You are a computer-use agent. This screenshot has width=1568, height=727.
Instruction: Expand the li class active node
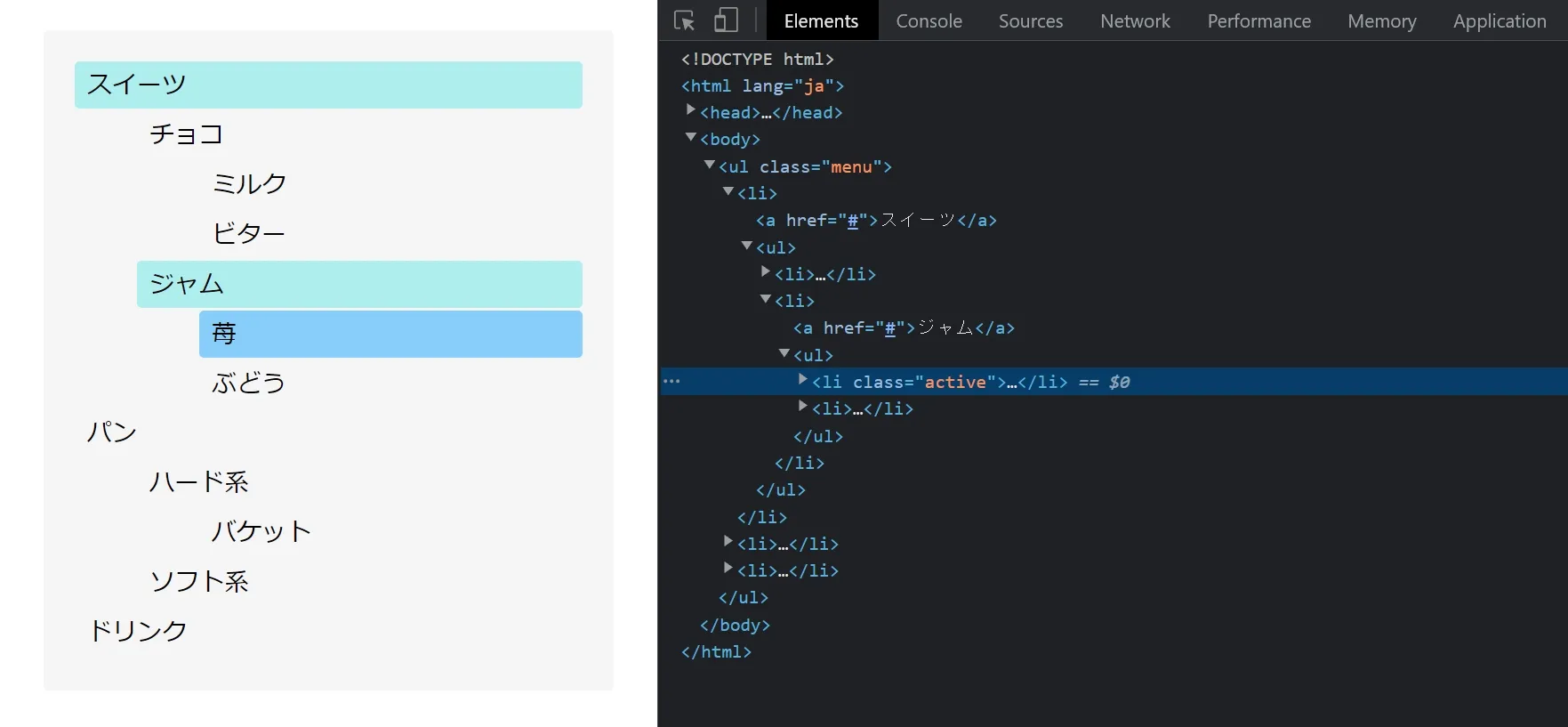pos(803,380)
